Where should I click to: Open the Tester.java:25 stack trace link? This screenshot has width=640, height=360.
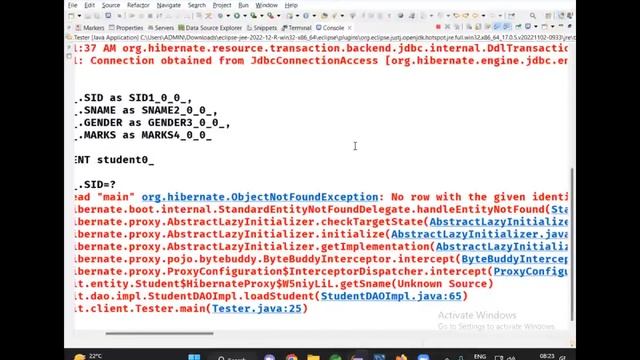(257, 309)
